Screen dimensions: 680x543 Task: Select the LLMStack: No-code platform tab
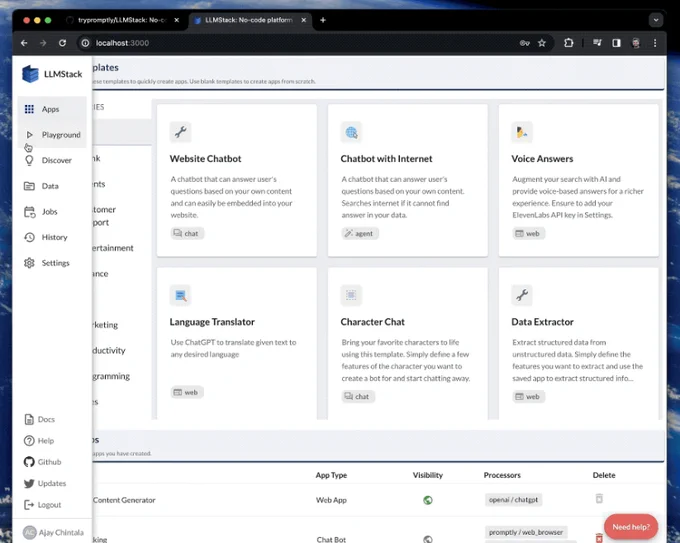tap(248, 20)
